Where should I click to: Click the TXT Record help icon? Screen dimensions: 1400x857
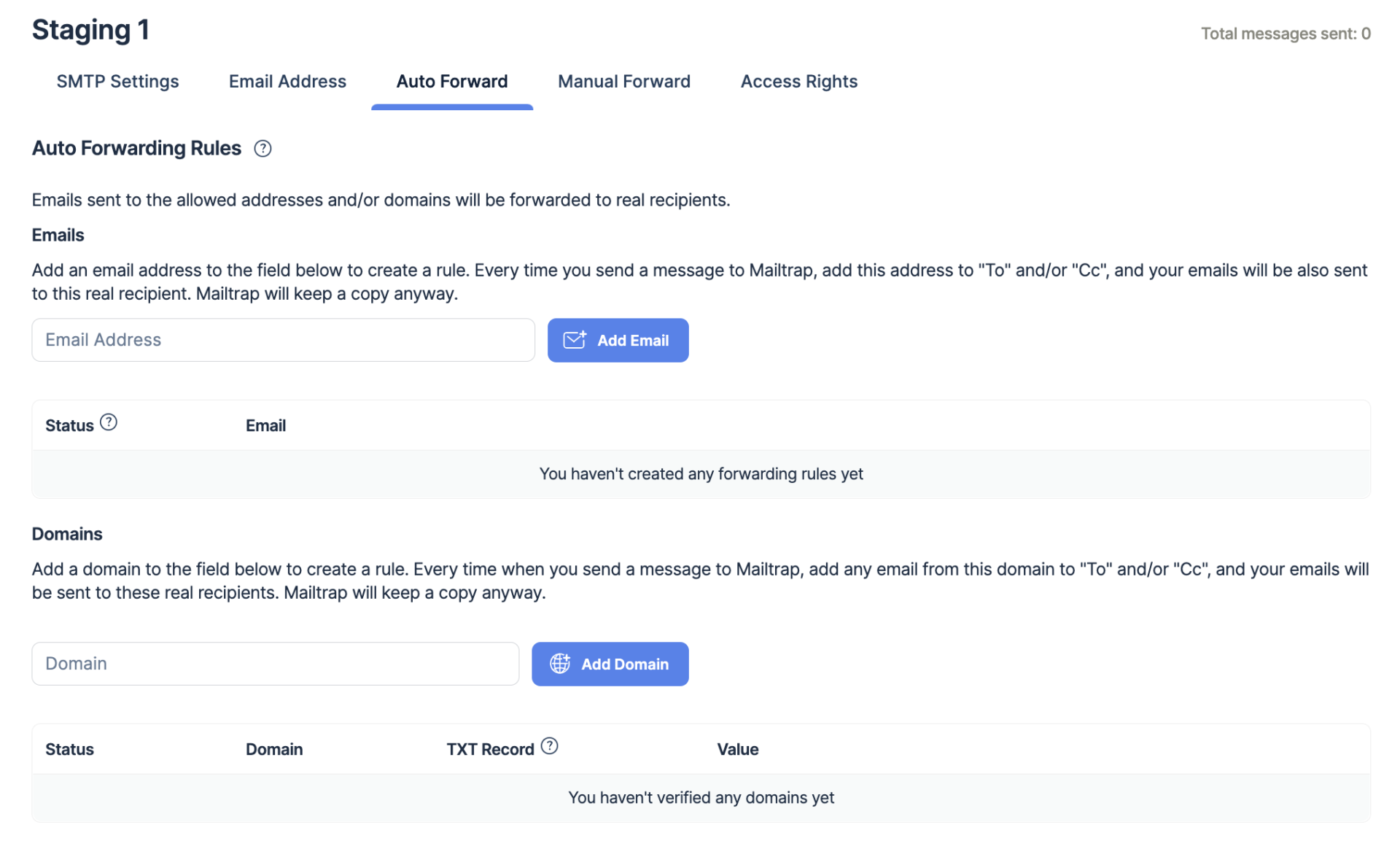coord(550,746)
